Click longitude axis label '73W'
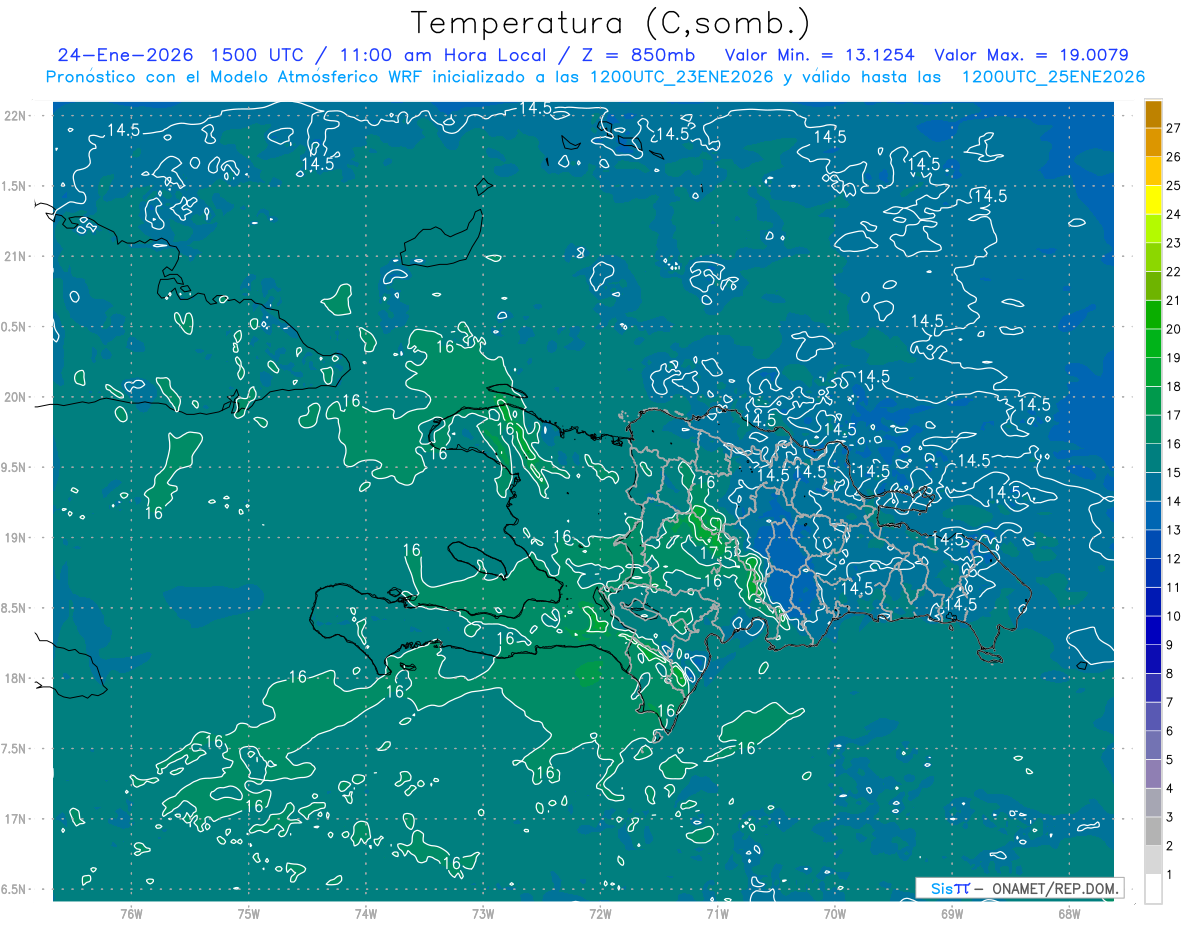Image resolution: width=1200 pixels, height=927 pixels. (x=482, y=913)
